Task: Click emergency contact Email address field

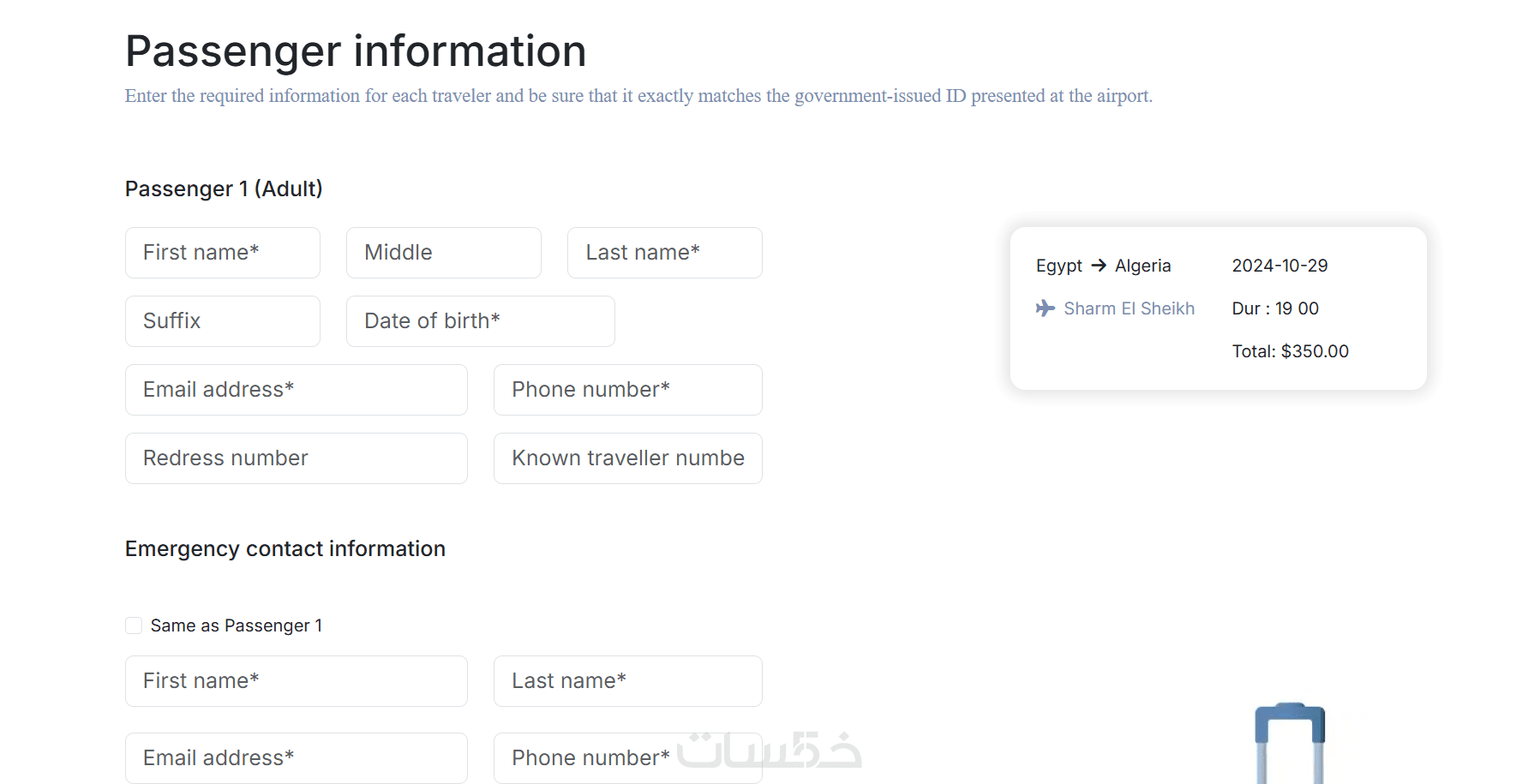Action: pos(296,758)
